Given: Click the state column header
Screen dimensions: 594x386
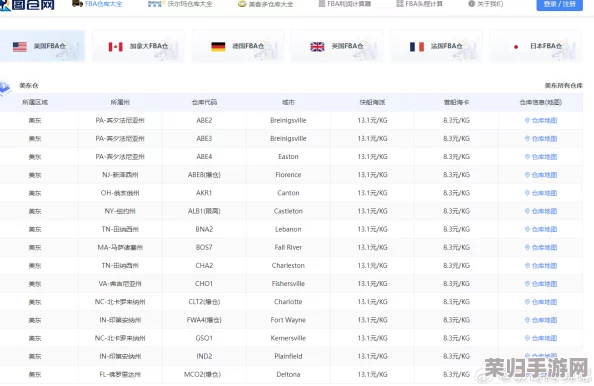Looking at the screenshot, I should (x=120, y=102).
